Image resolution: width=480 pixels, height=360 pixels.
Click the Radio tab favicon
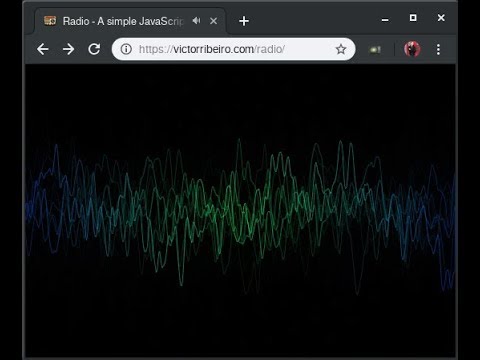pos(50,21)
